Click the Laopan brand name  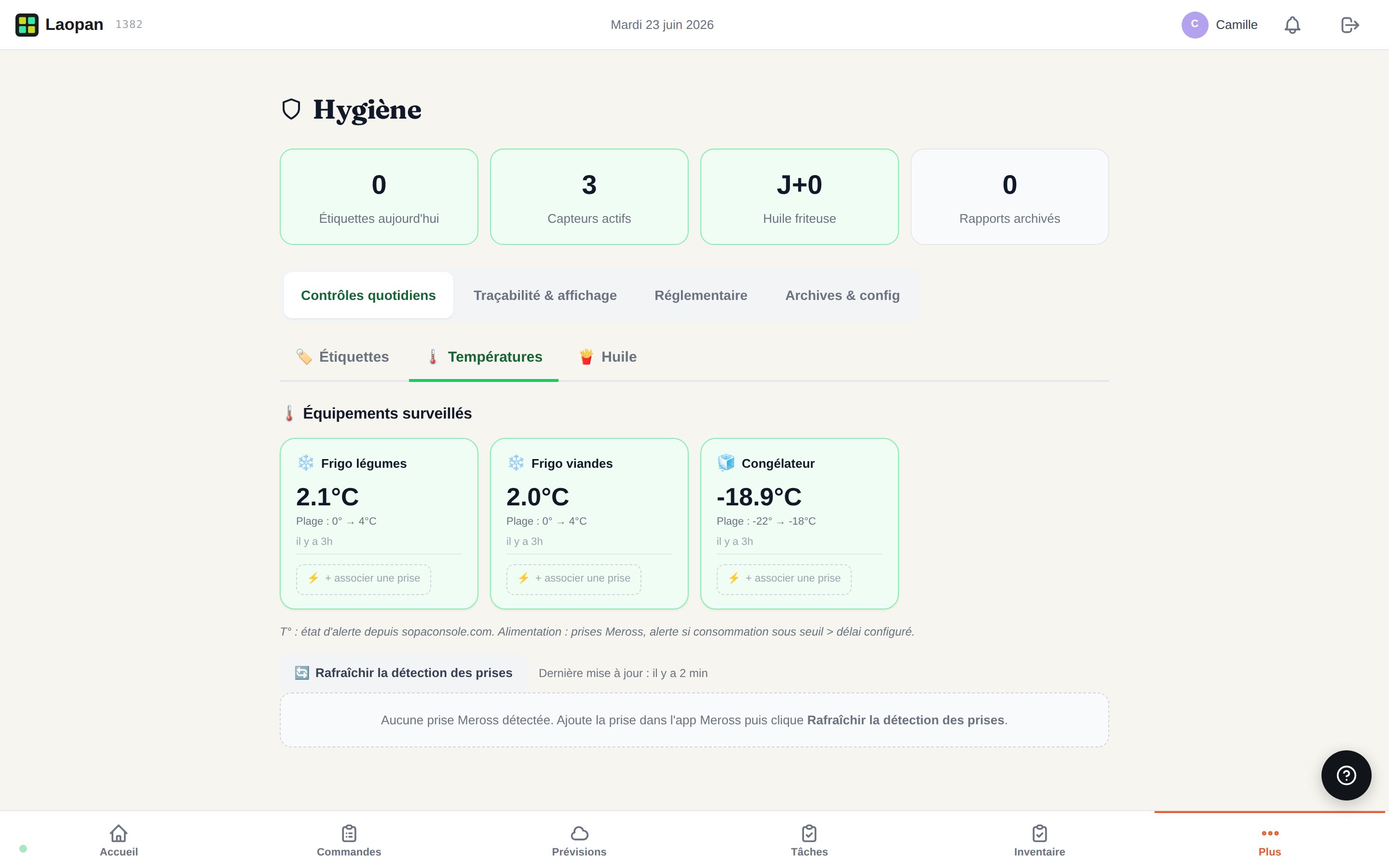pyautogui.click(x=74, y=25)
